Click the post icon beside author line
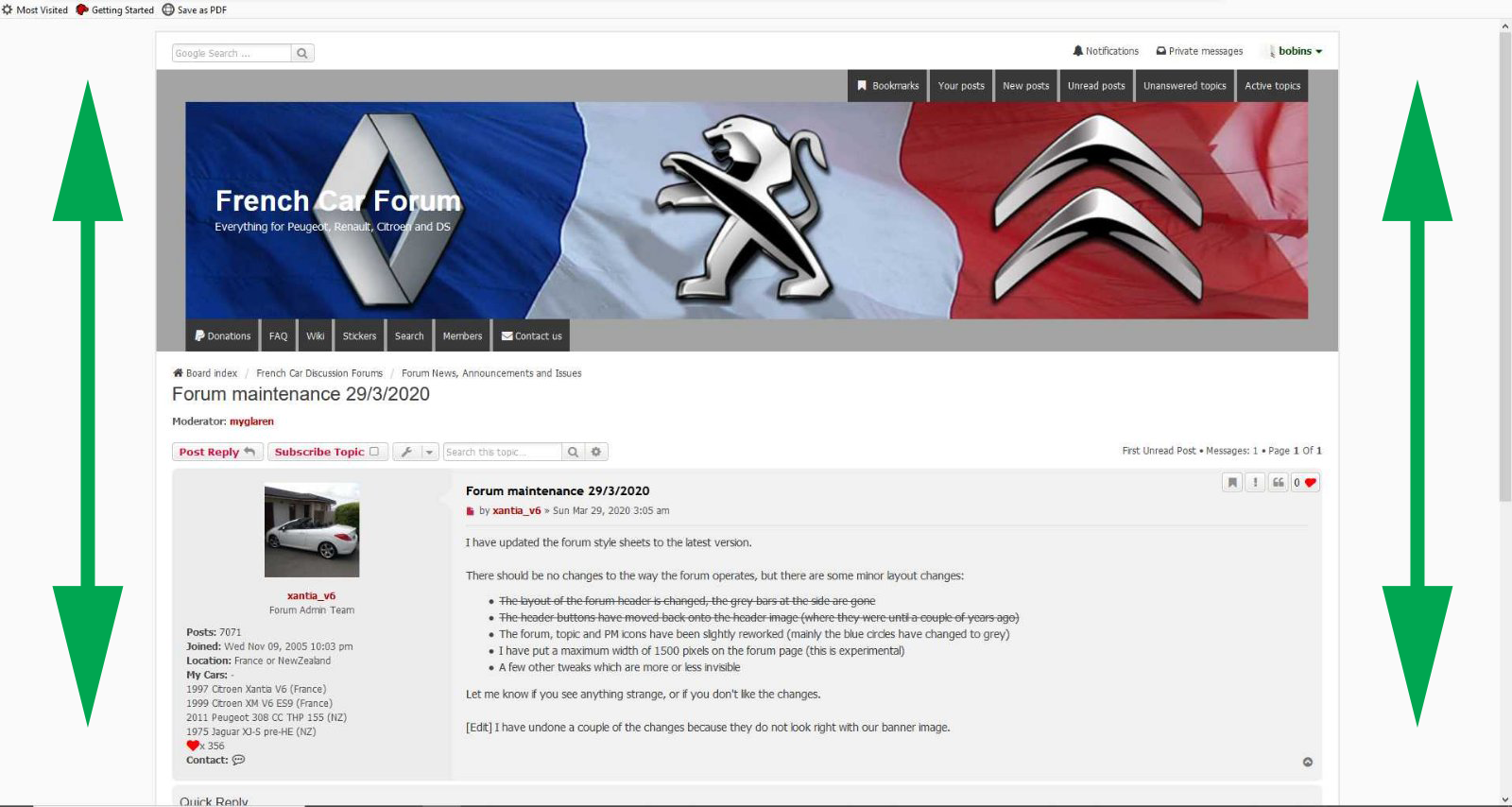 [x=470, y=511]
